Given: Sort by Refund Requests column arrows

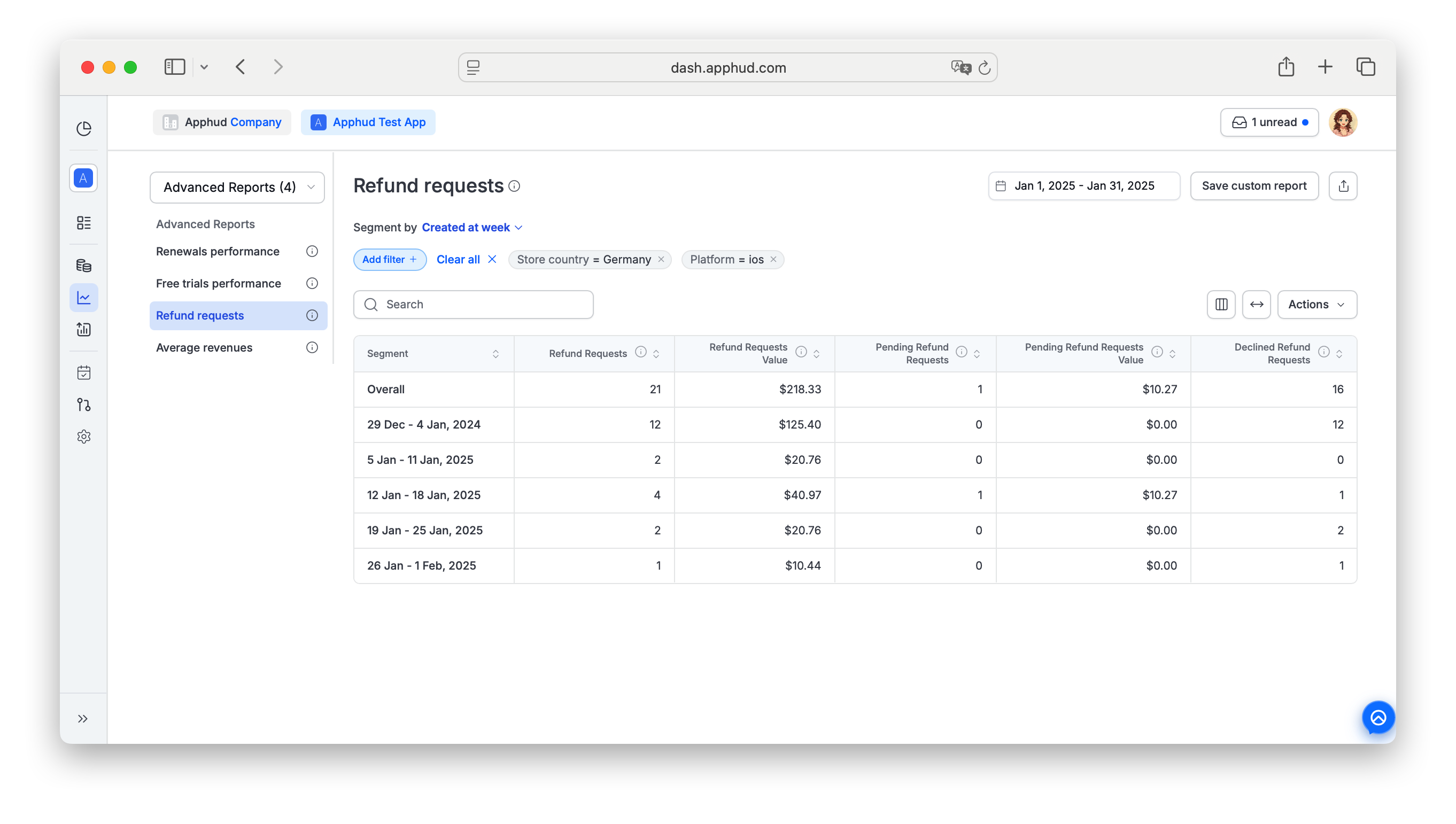Looking at the screenshot, I should pyautogui.click(x=656, y=354).
